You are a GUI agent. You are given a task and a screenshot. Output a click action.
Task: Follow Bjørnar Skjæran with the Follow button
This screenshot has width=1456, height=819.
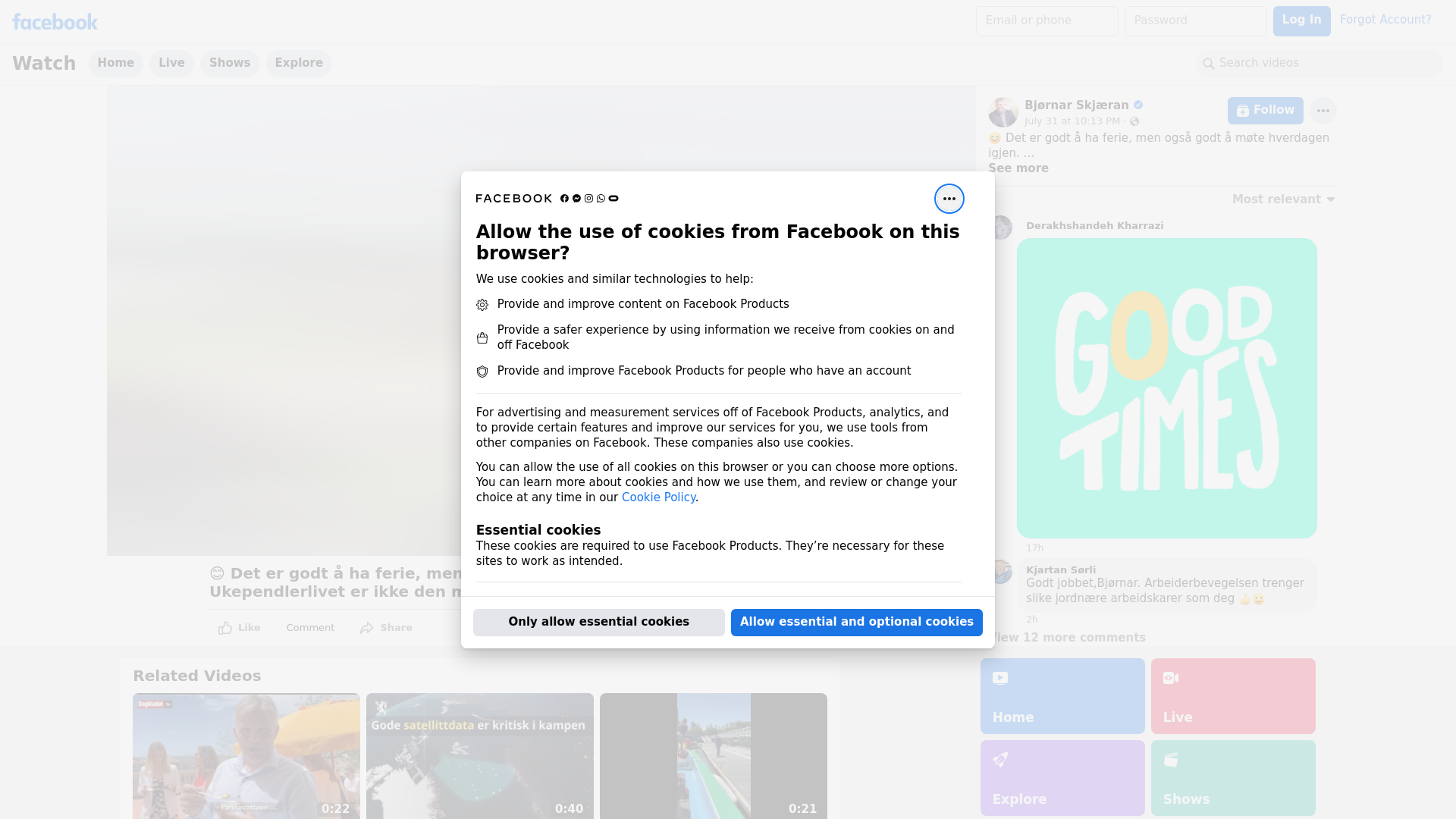(x=1266, y=111)
